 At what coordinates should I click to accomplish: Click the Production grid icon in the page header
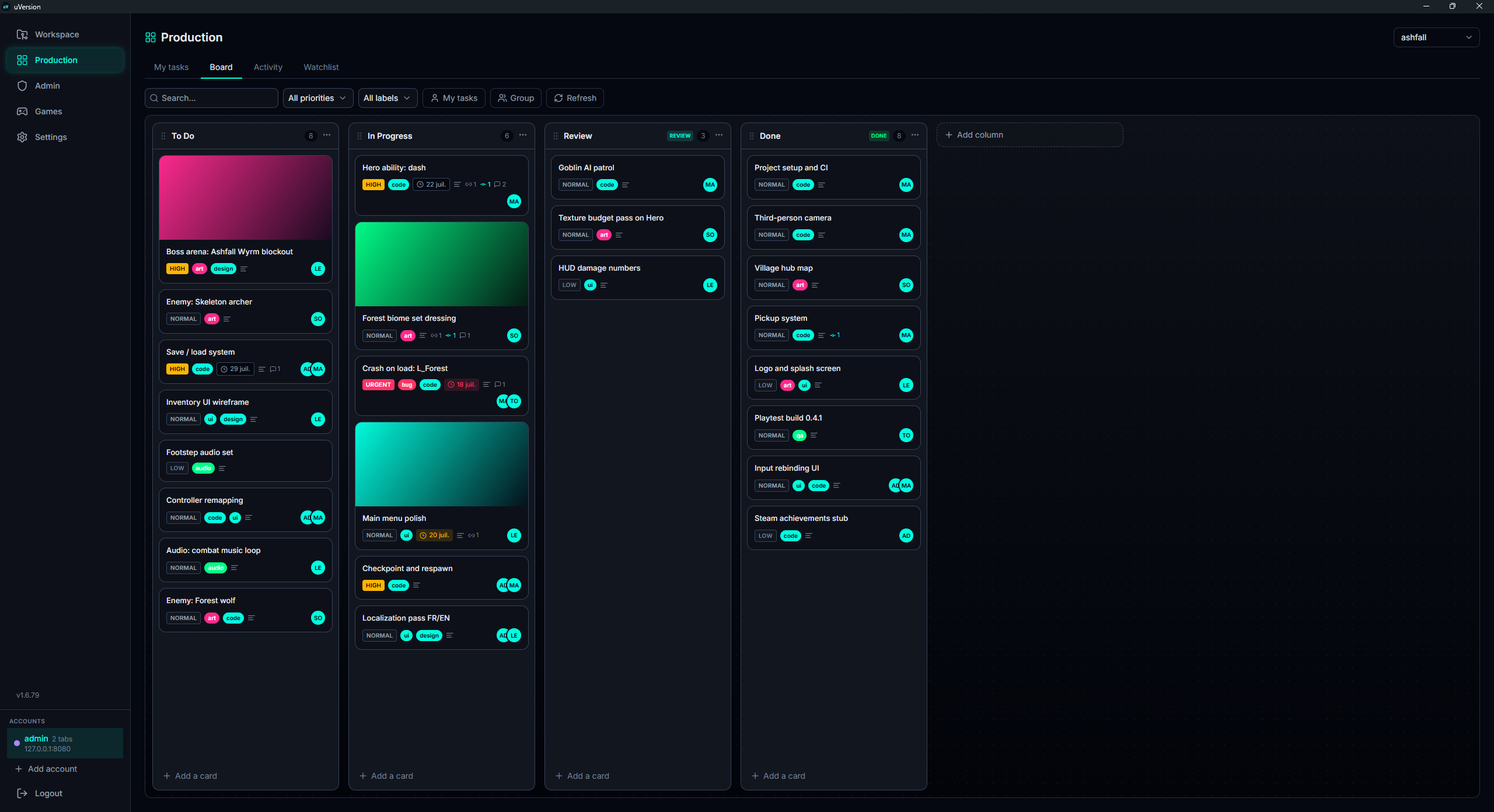[151, 37]
